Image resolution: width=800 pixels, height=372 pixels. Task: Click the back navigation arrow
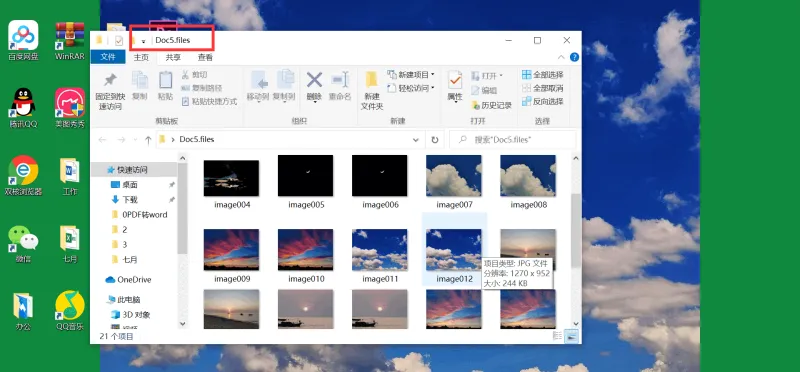pyautogui.click(x=103, y=139)
